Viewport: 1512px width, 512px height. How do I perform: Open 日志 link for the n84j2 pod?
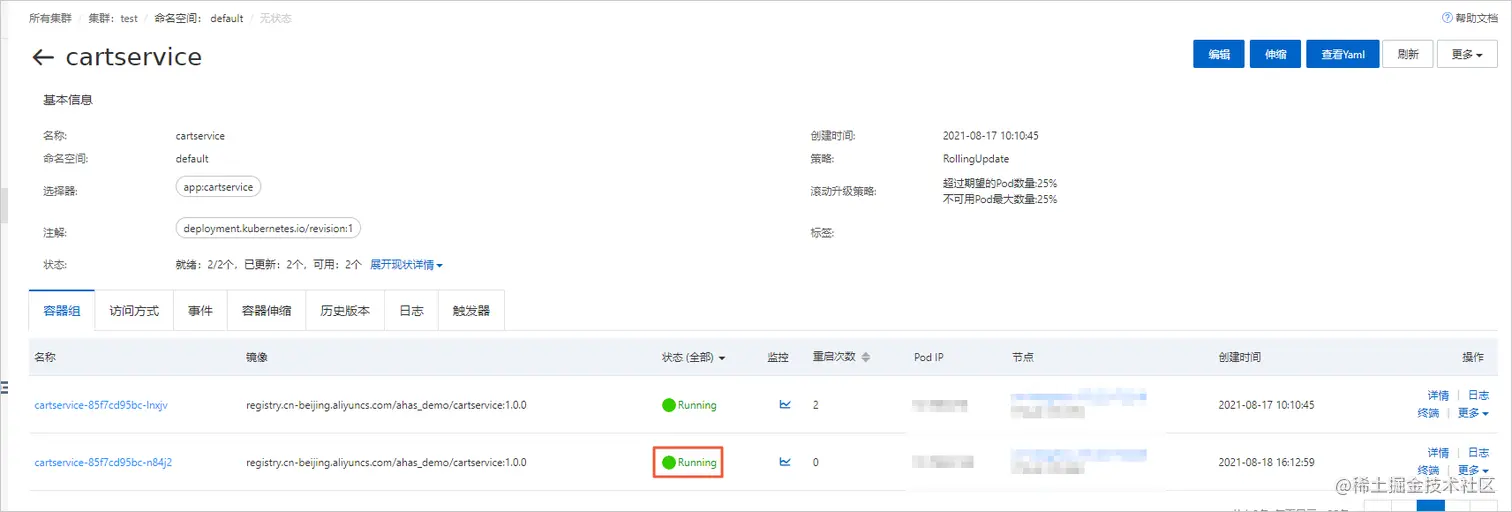(x=1478, y=453)
